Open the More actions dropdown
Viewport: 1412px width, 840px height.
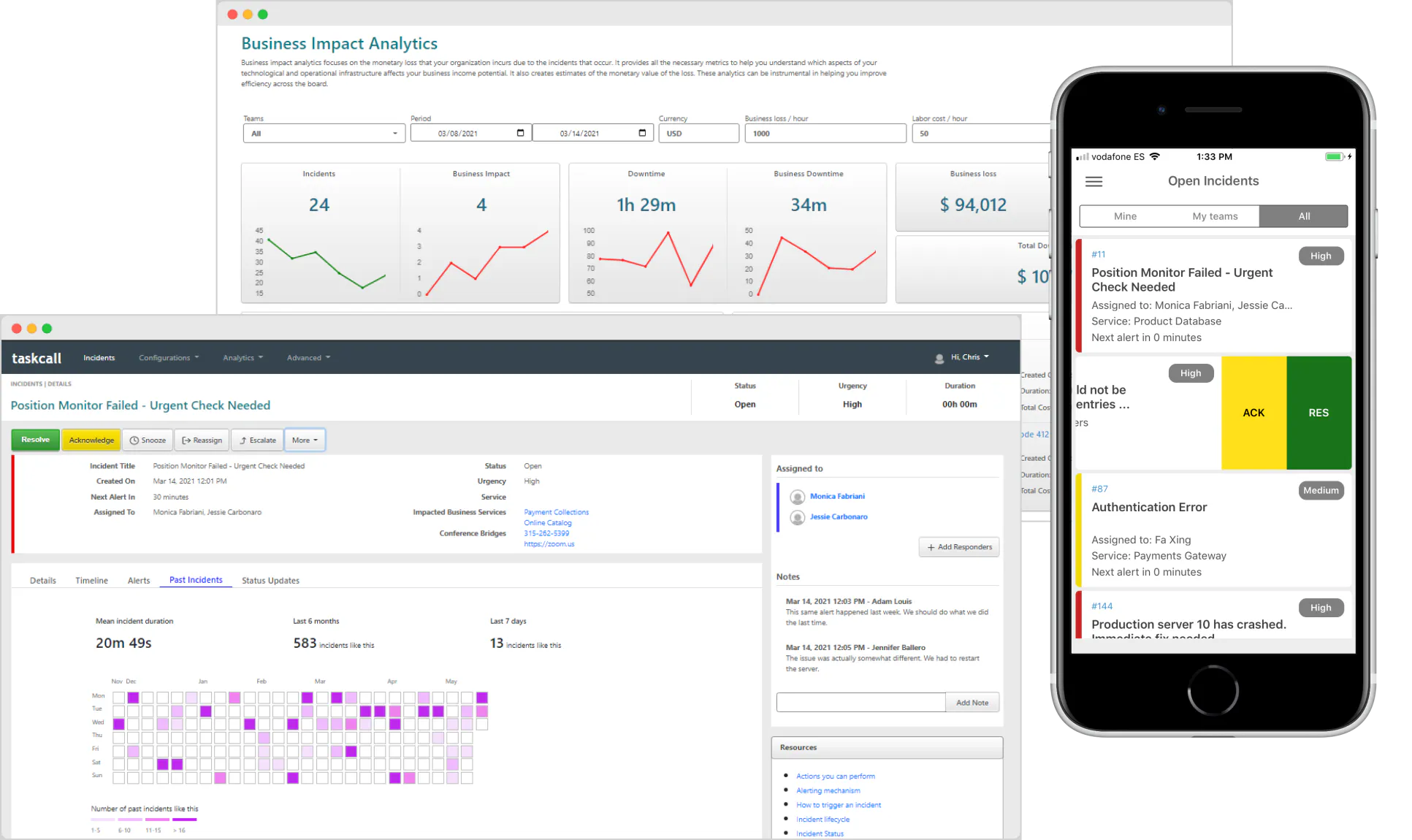[x=305, y=440]
